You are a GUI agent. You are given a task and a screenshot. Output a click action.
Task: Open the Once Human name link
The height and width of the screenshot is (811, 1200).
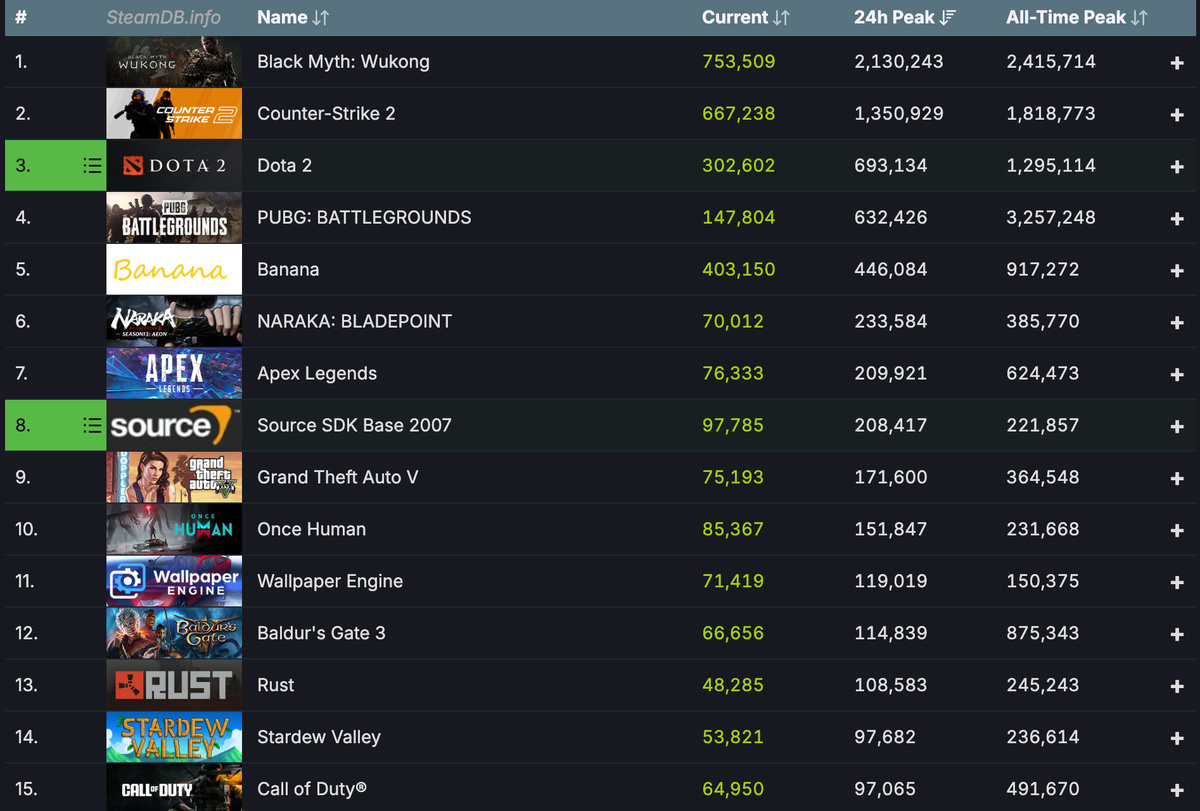click(312, 530)
